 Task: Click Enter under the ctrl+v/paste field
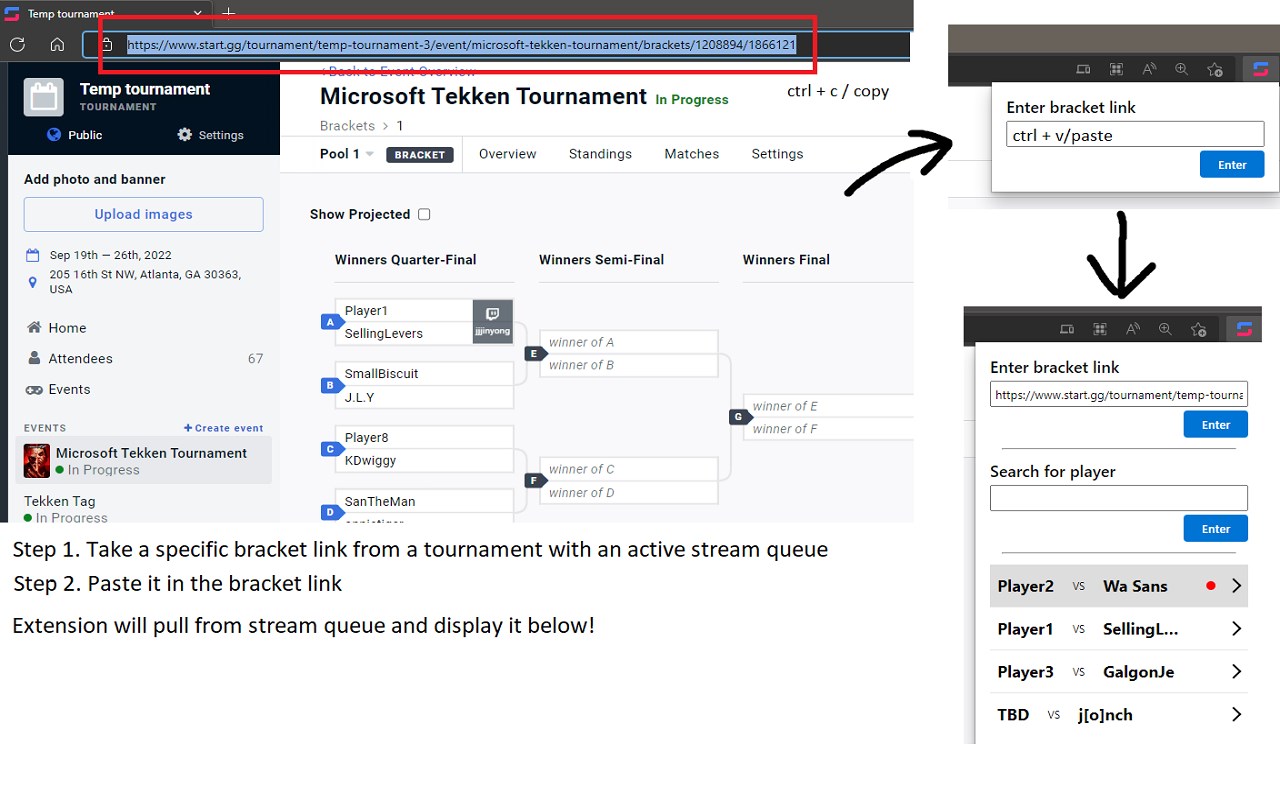tap(1232, 165)
